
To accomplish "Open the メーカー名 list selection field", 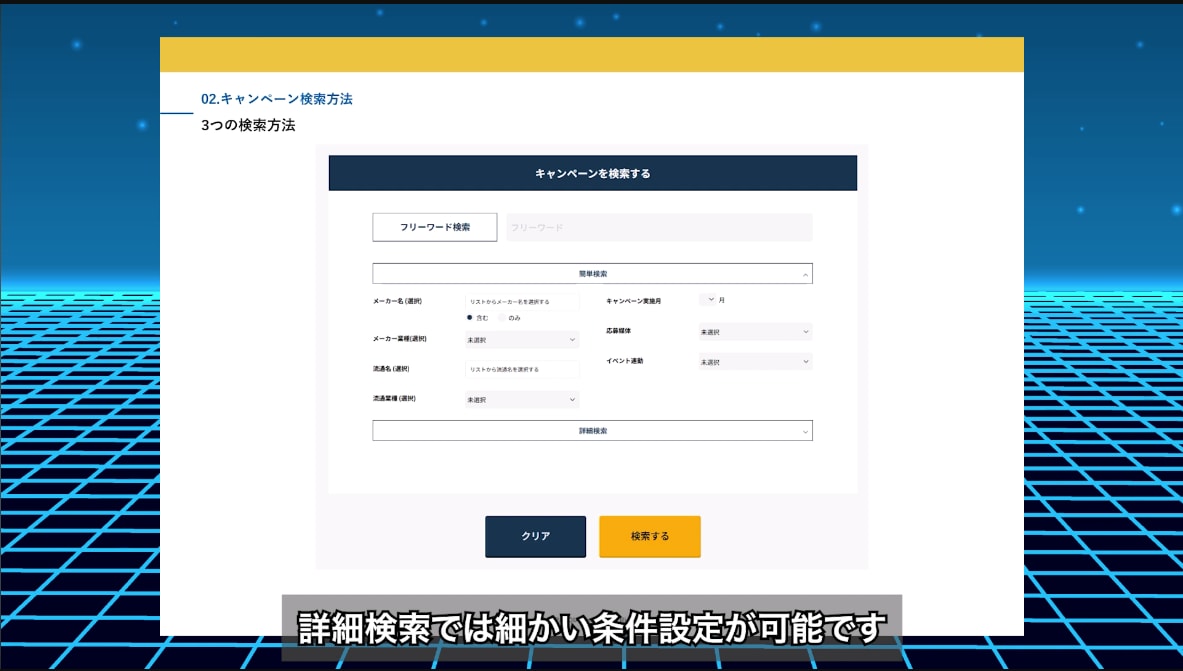I will point(522,301).
